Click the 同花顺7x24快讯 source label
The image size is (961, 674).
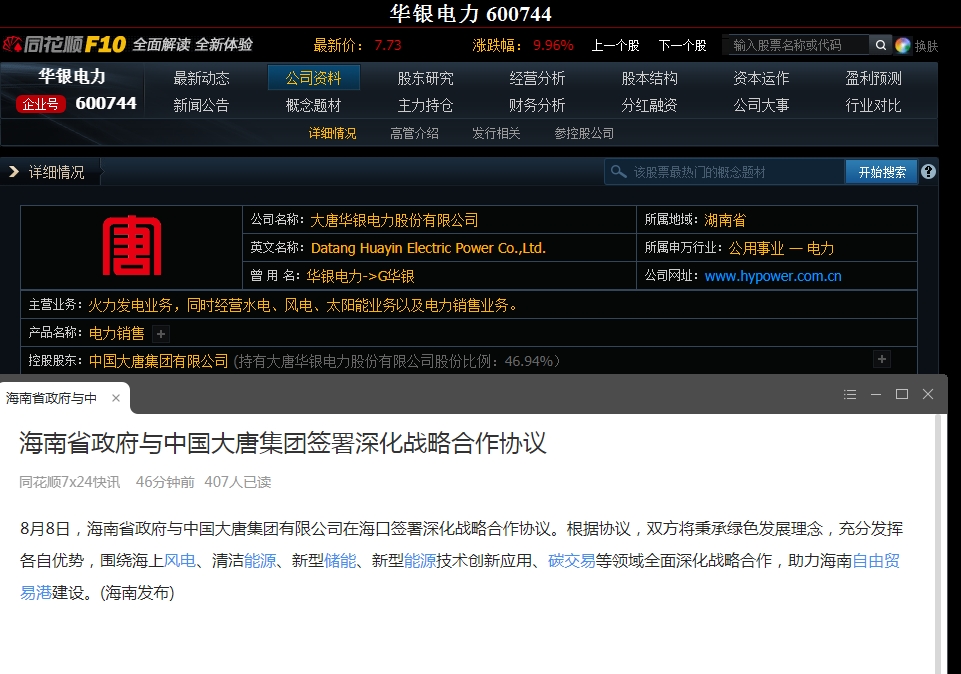69,482
